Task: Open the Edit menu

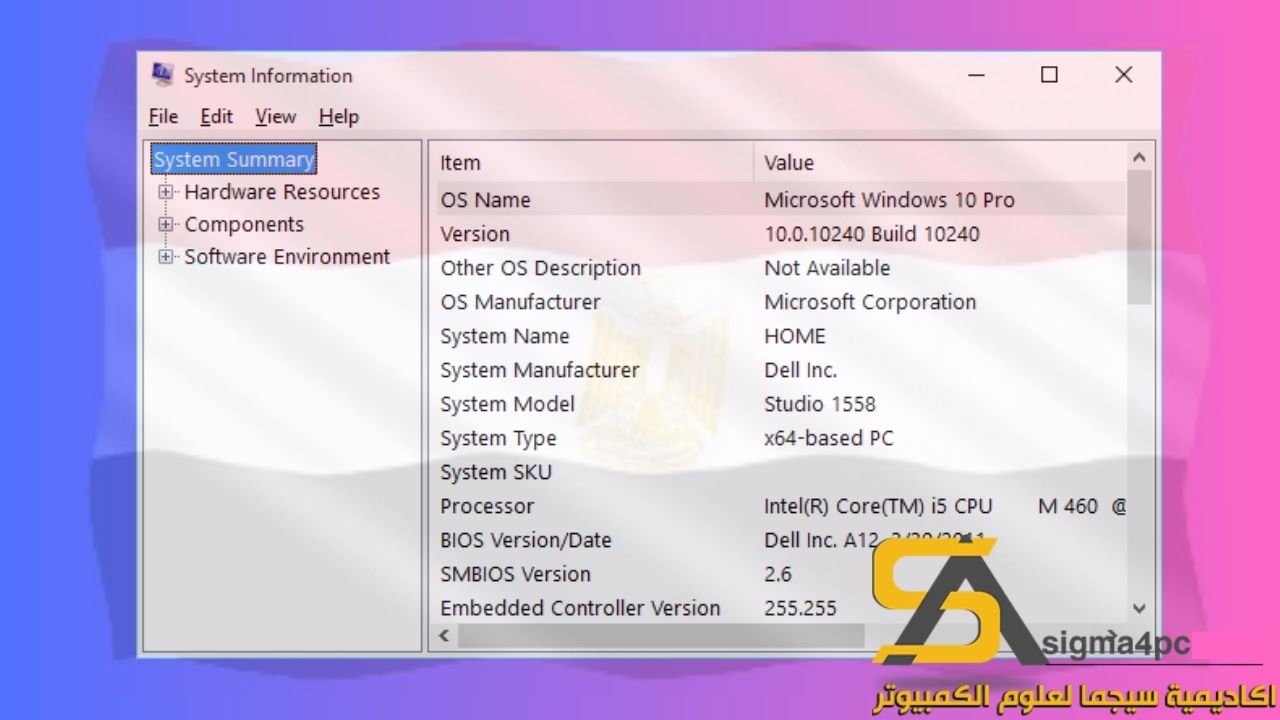Action: pyautogui.click(x=217, y=117)
